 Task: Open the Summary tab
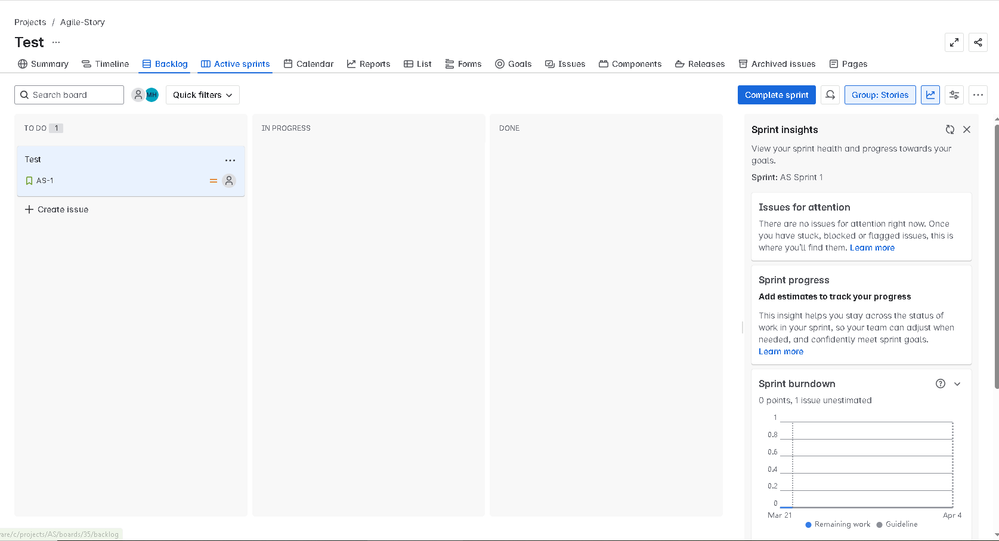tap(43, 64)
